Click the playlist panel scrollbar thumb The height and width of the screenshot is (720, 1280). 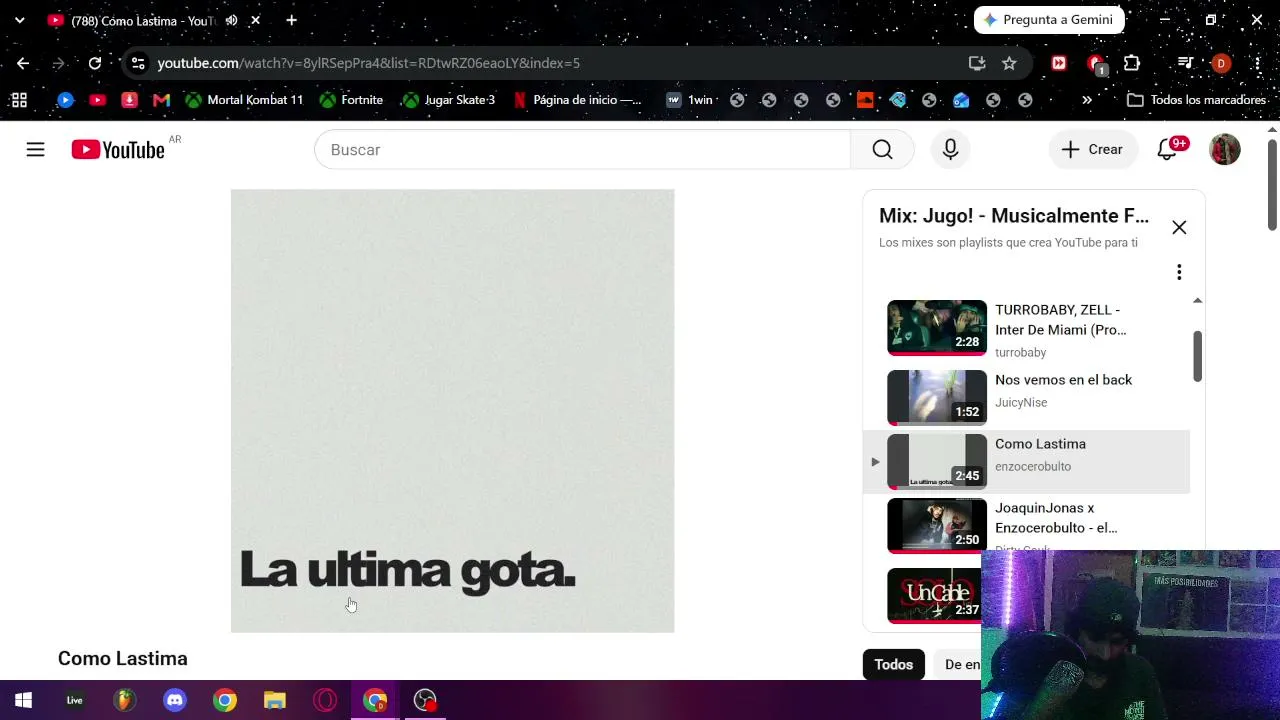[x=1197, y=356]
